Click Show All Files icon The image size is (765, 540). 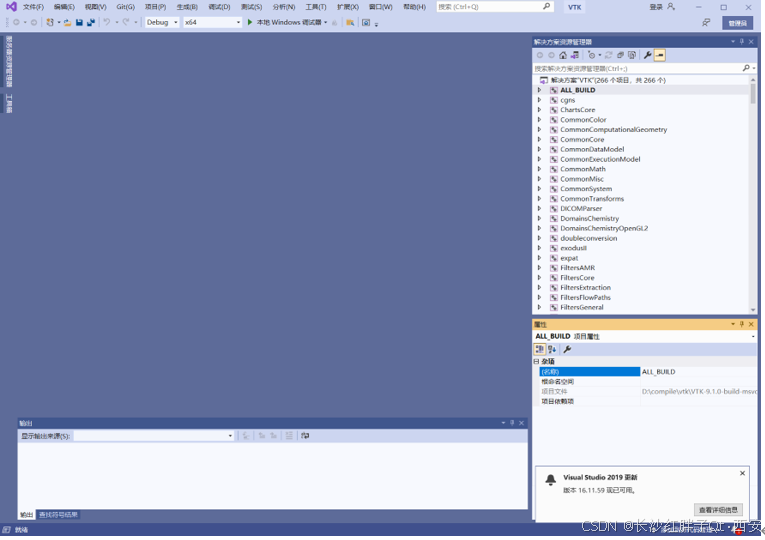tap(632, 55)
